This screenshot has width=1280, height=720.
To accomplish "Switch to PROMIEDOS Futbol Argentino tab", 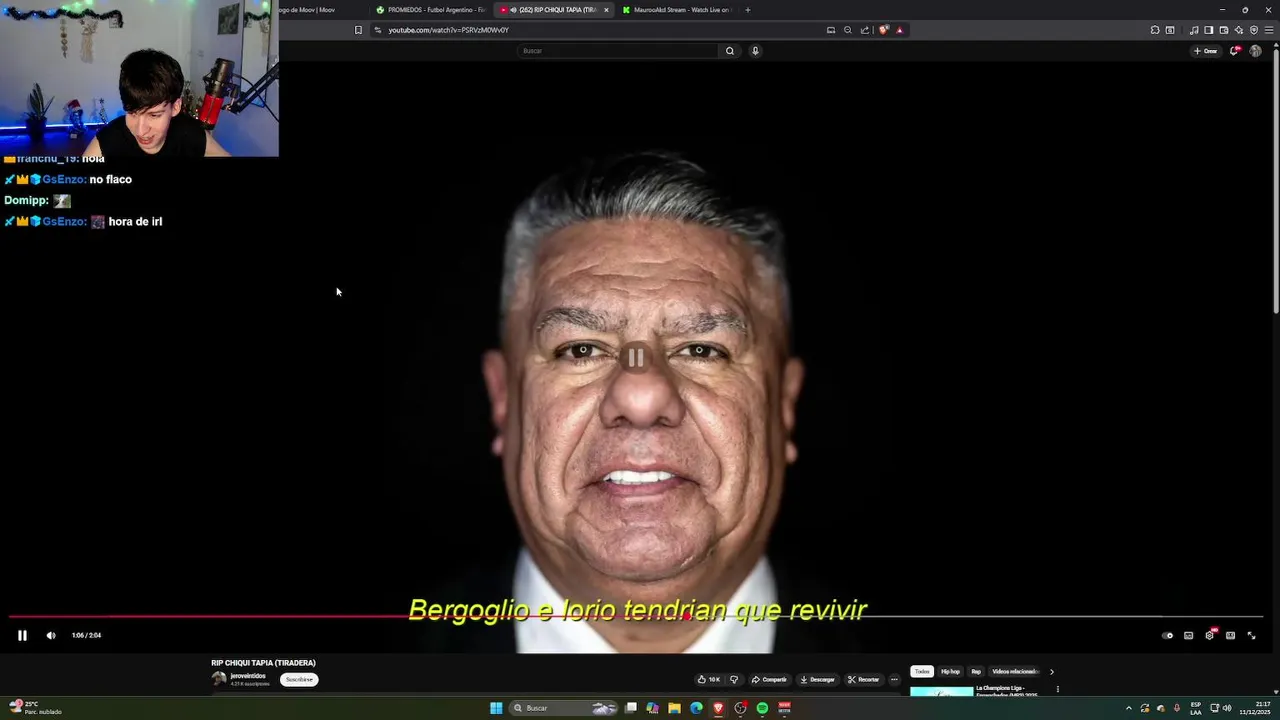I will click(431, 10).
